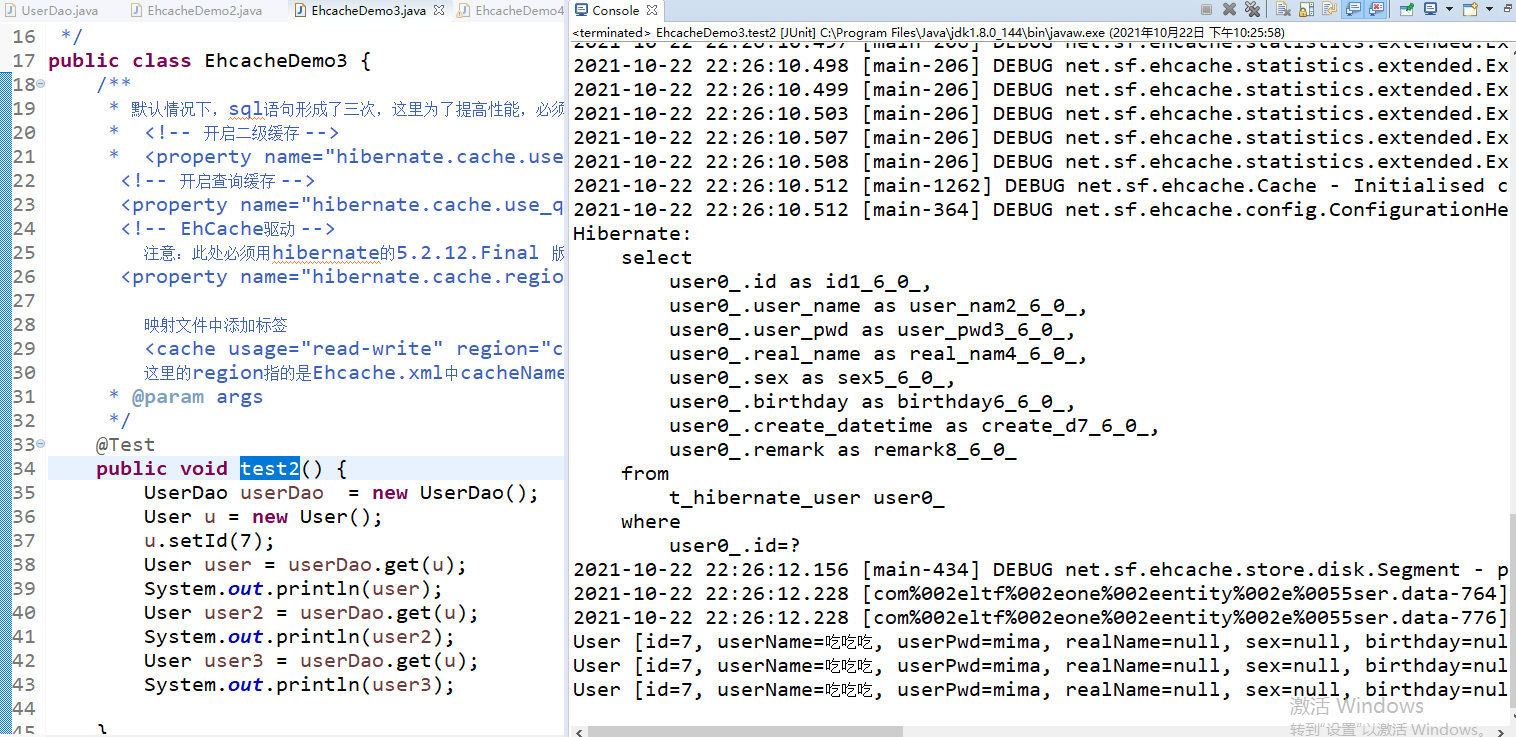
Task: Click the Open Console icon
Action: click(x=1470, y=10)
